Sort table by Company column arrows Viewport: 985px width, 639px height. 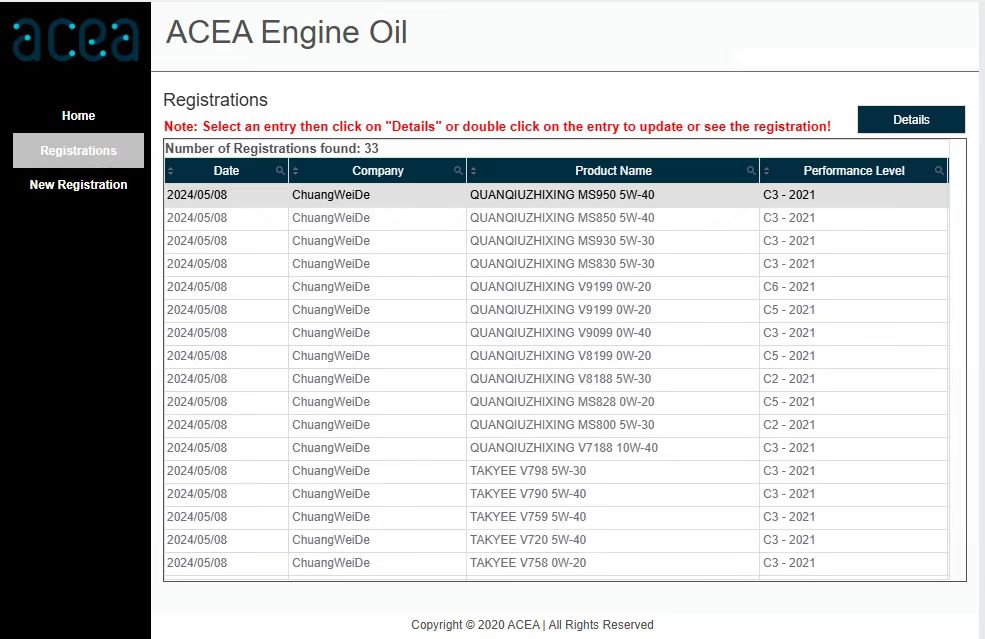(x=295, y=171)
